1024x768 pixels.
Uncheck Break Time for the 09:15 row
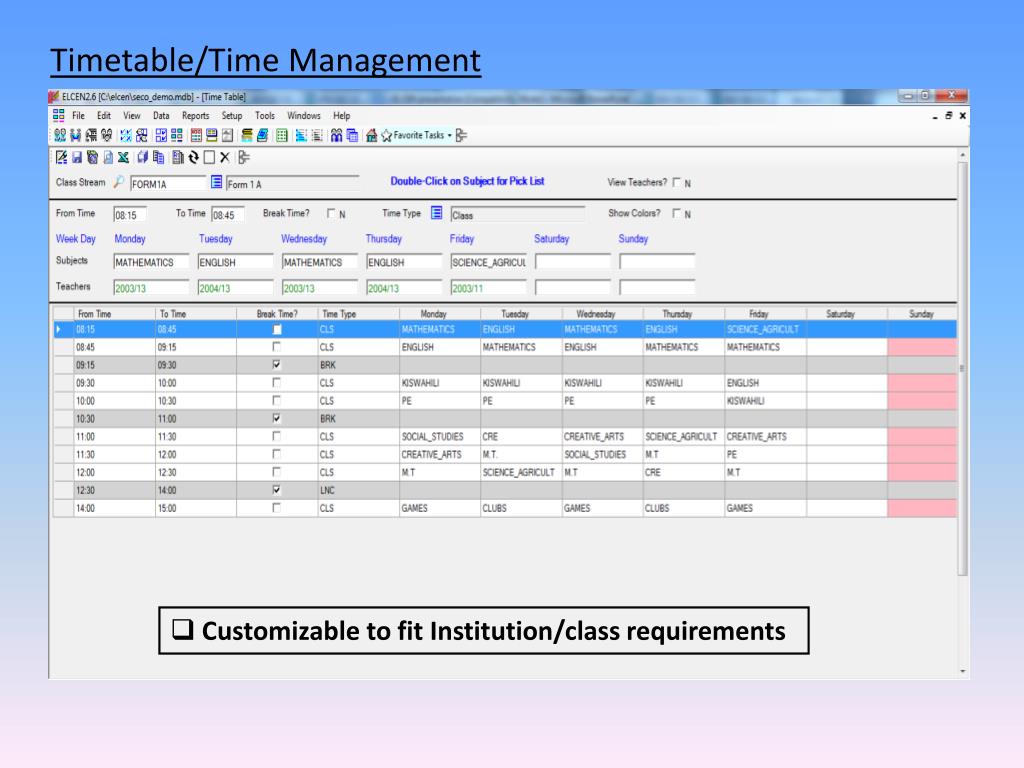point(276,364)
